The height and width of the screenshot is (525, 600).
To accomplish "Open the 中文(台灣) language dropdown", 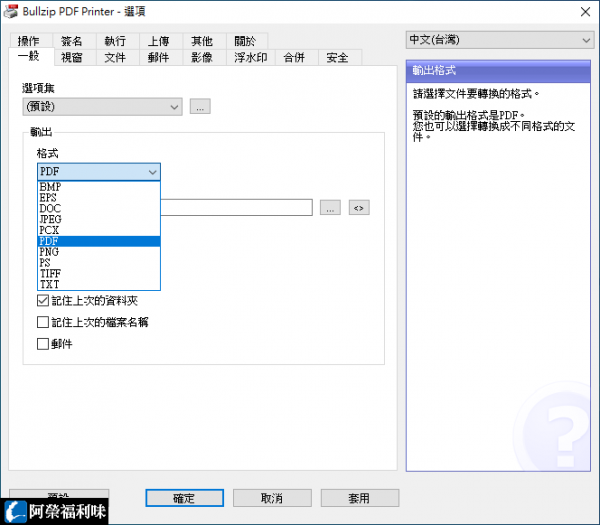I will tap(500, 40).
